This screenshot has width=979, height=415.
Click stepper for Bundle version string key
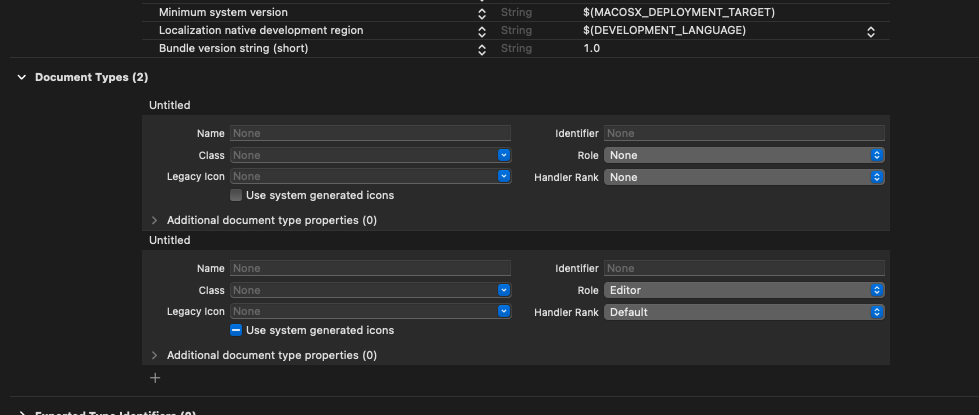[482, 48]
